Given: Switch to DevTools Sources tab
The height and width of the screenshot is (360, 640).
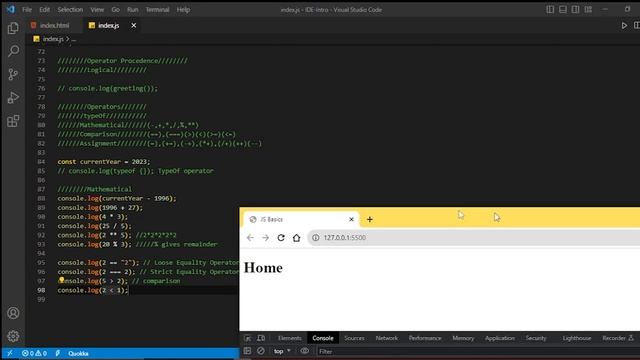Looking at the screenshot, I should 354,338.
